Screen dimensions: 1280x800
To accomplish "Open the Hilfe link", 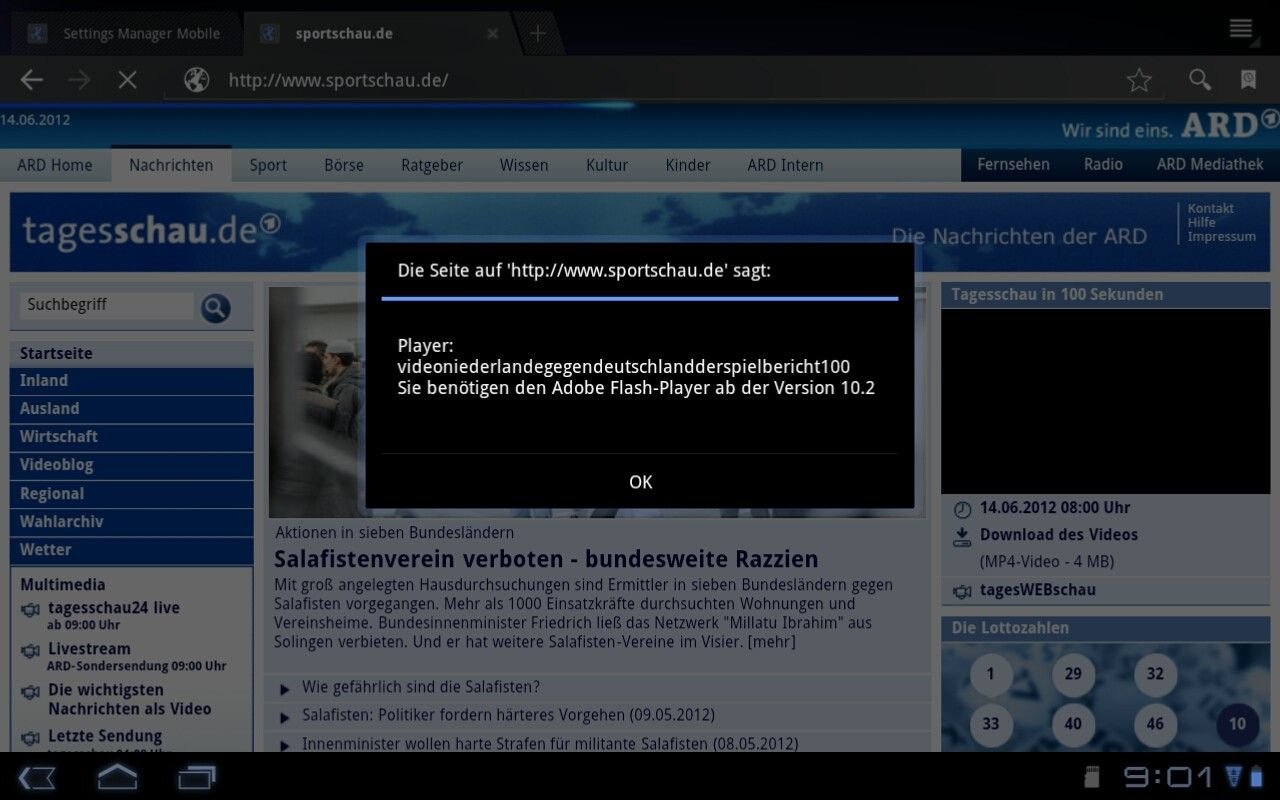I will [1202, 222].
